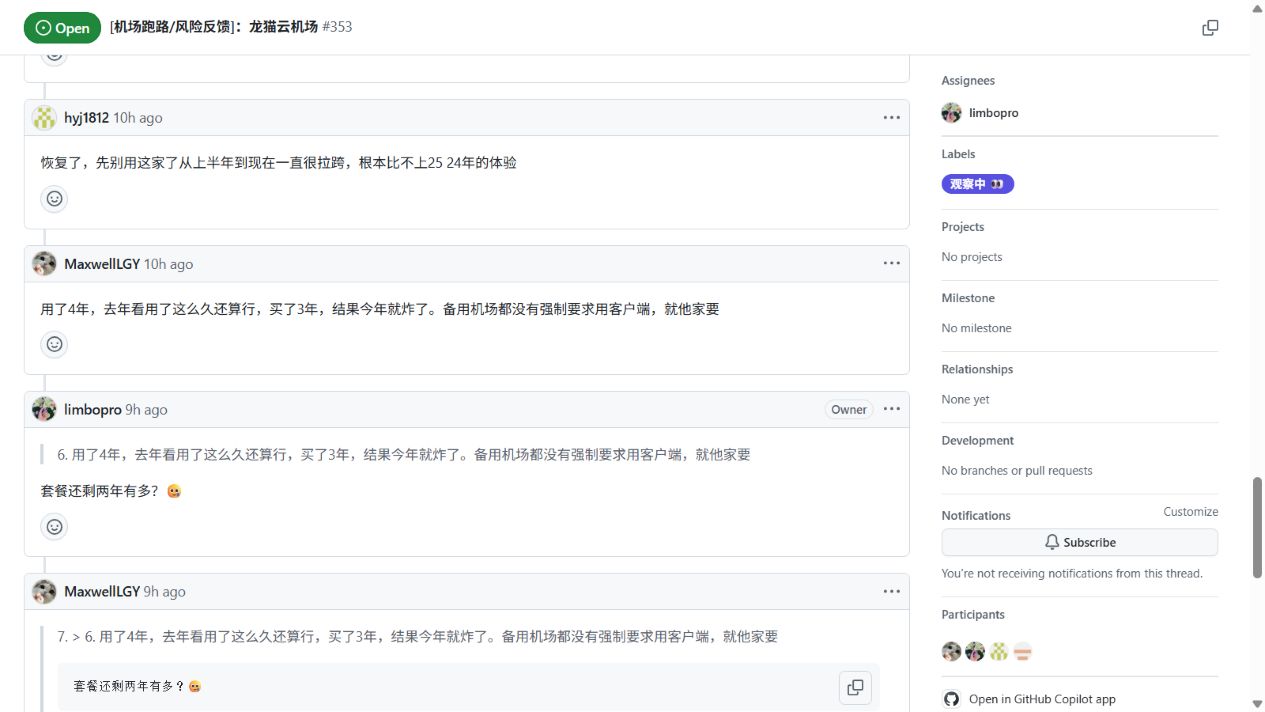1265x712 pixels.
Task: Click 'No branches or pull requests' text
Action: (1017, 470)
